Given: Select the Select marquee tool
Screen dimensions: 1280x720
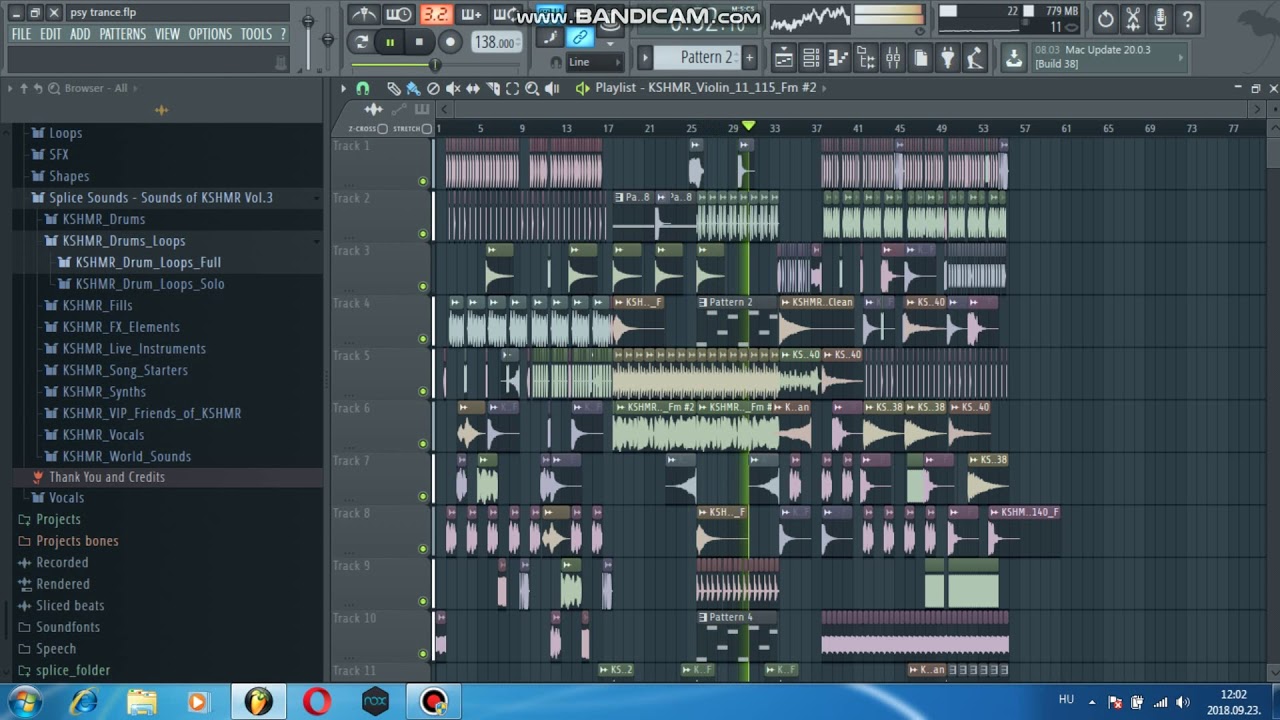Looking at the screenshot, I should click(513, 88).
